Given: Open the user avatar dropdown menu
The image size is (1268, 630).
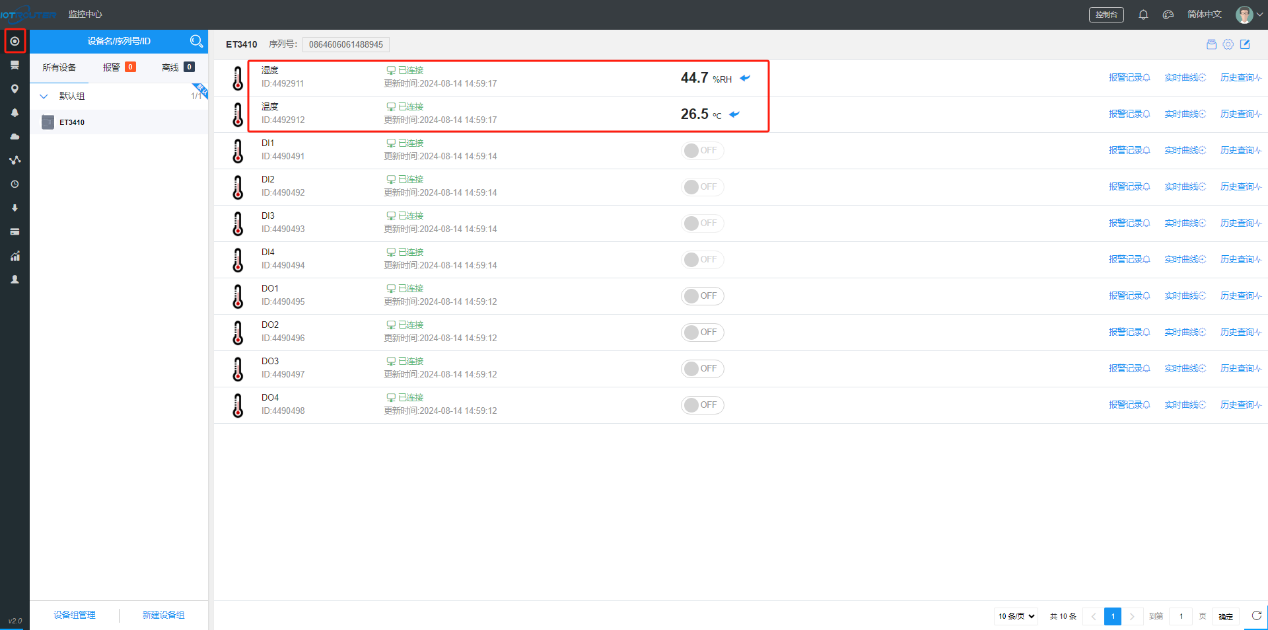Looking at the screenshot, I should (x=1248, y=15).
